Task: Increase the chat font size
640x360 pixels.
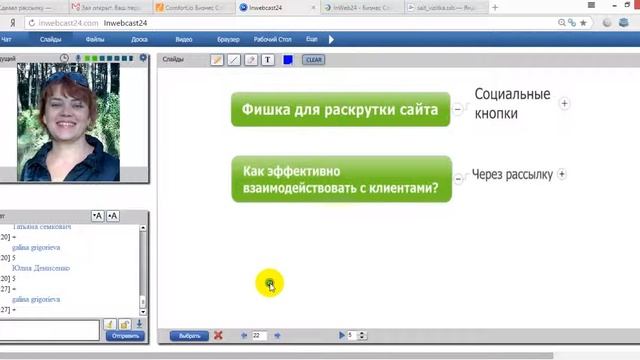Action: pos(113,216)
